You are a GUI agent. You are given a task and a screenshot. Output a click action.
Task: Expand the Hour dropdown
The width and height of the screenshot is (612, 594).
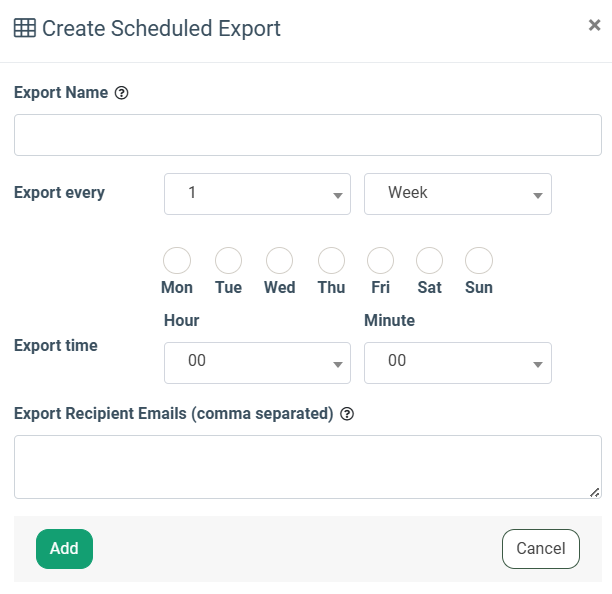257,362
